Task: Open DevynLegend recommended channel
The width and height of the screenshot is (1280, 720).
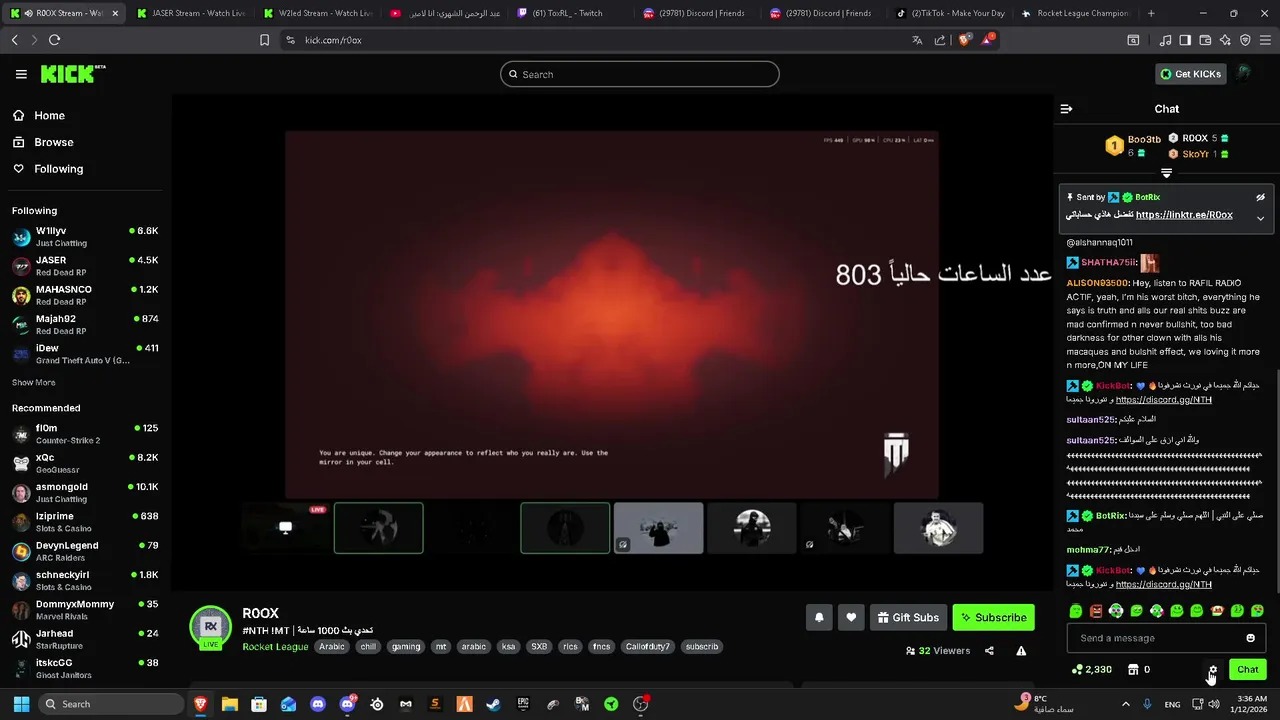Action: 84,551
